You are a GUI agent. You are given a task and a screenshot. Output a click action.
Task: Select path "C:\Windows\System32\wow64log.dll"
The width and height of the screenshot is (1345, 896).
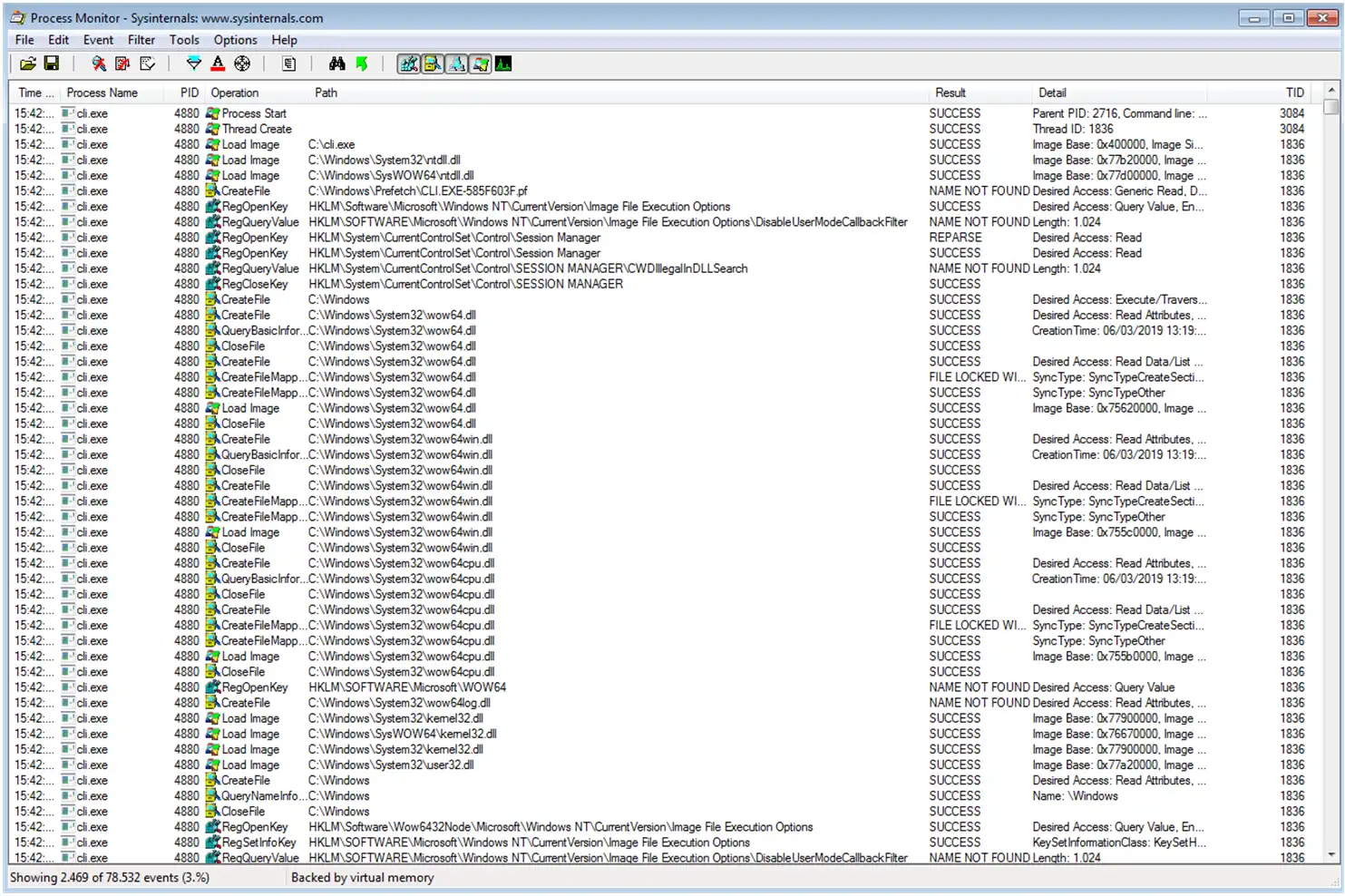pos(399,703)
